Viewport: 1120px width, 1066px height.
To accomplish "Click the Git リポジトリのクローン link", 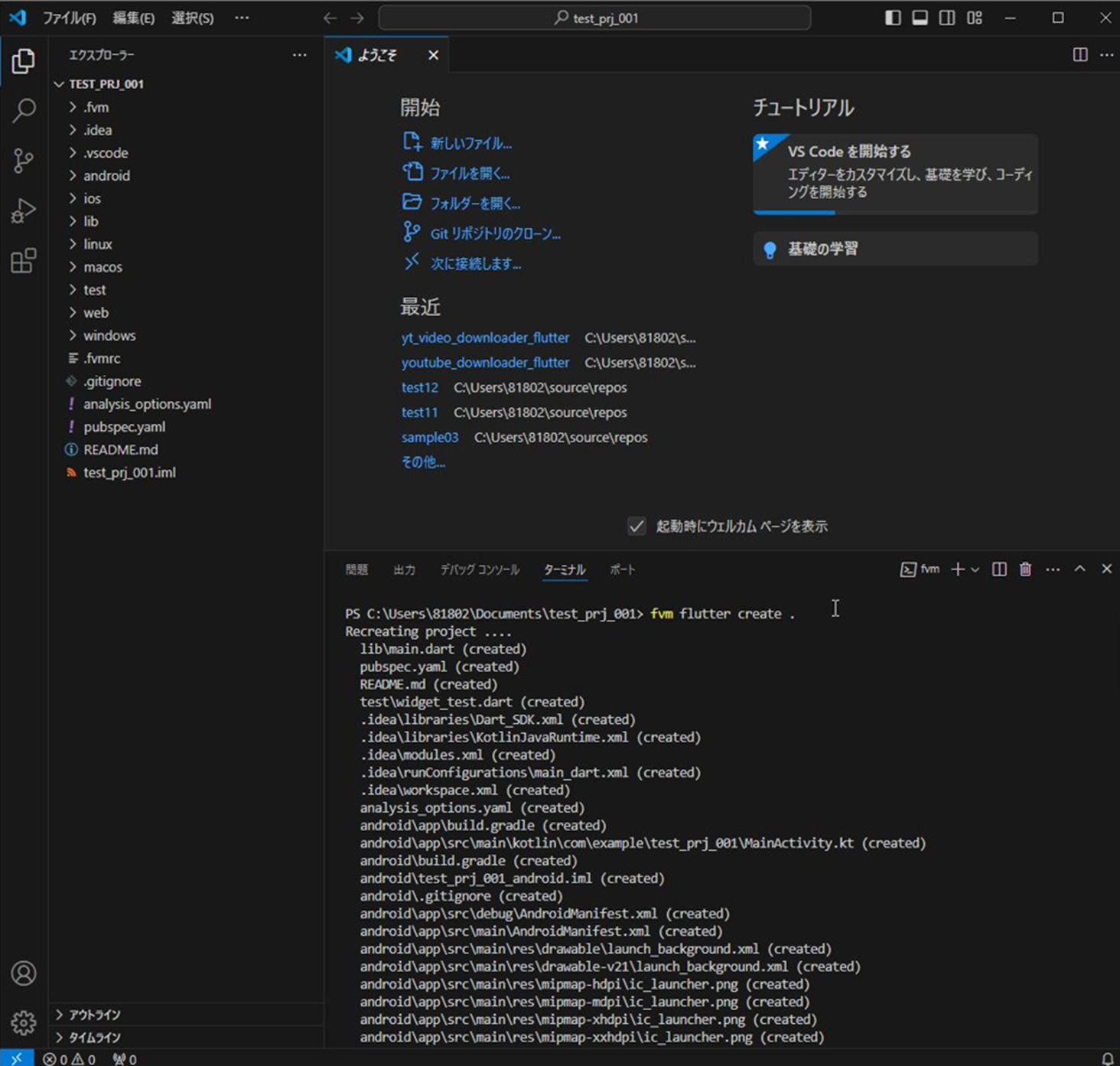I will click(x=496, y=233).
